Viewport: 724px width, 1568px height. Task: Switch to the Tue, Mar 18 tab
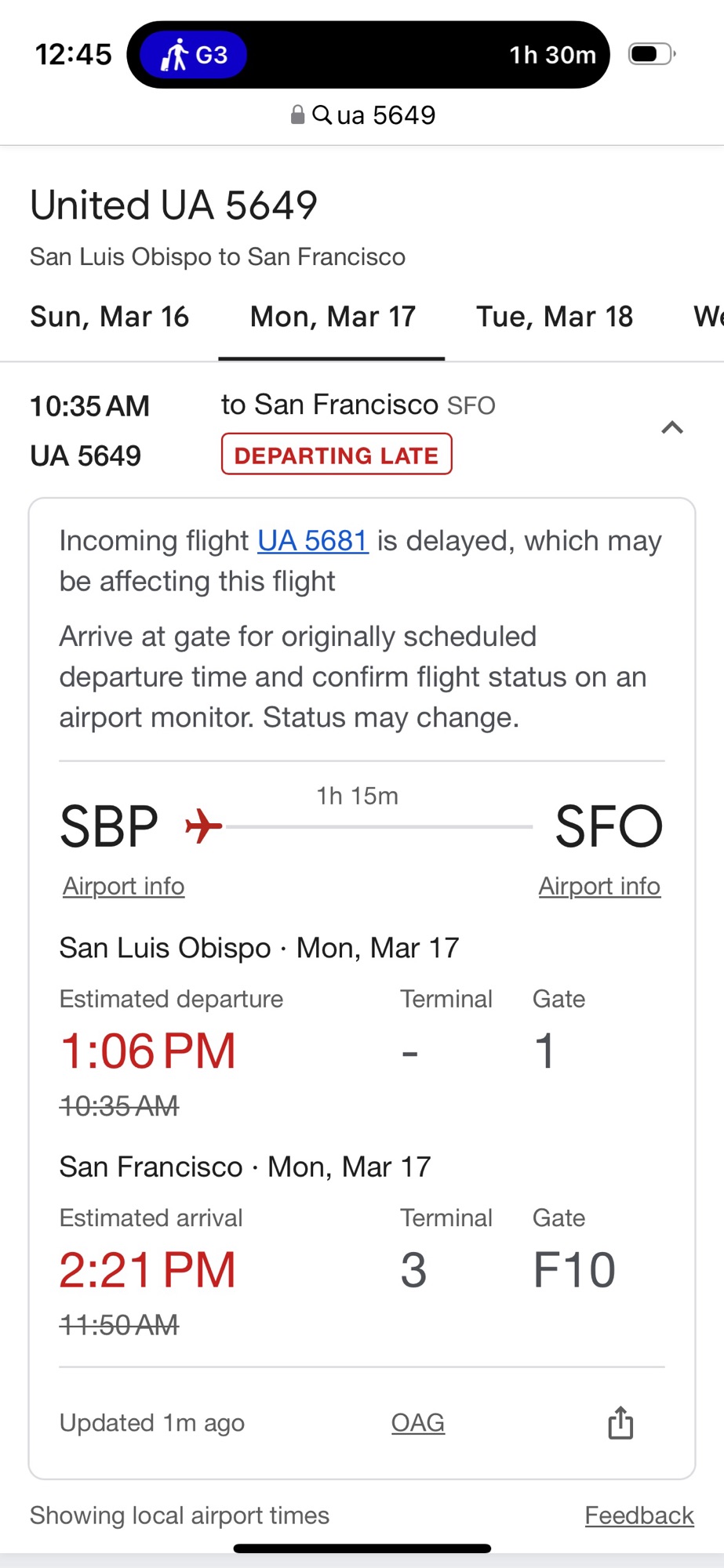pyautogui.click(x=555, y=317)
